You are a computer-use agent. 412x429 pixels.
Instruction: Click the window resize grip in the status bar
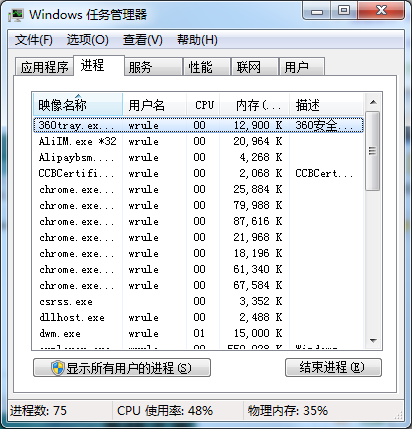point(398,414)
